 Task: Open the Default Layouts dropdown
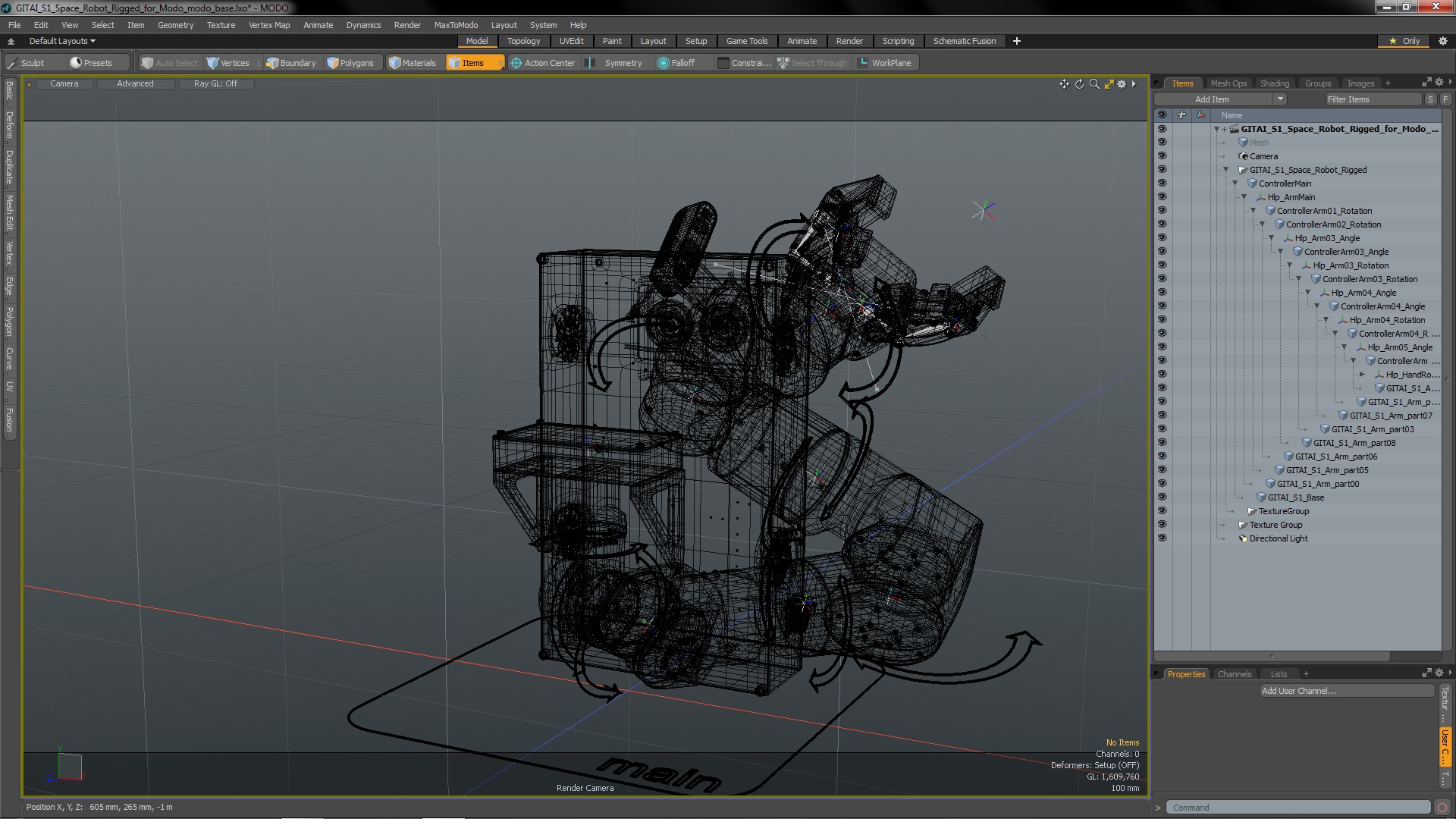pyautogui.click(x=62, y=41)
